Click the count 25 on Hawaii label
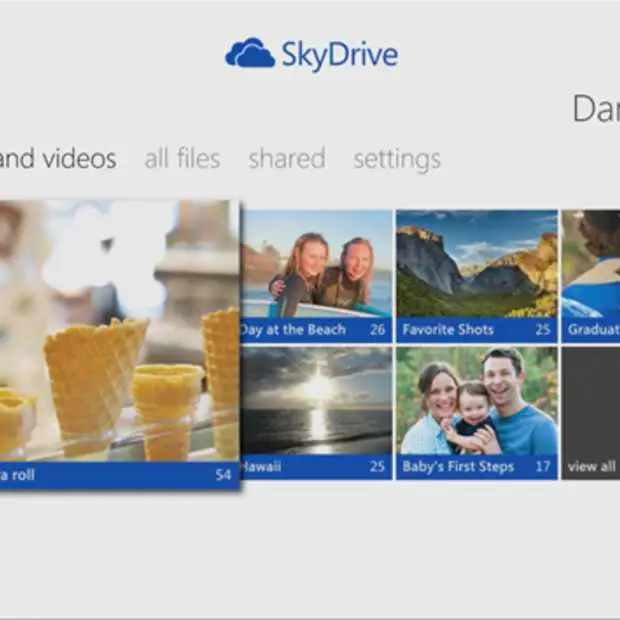Image resolution: width=620 pixels, height=620 pixels. [x=377, y=467]
